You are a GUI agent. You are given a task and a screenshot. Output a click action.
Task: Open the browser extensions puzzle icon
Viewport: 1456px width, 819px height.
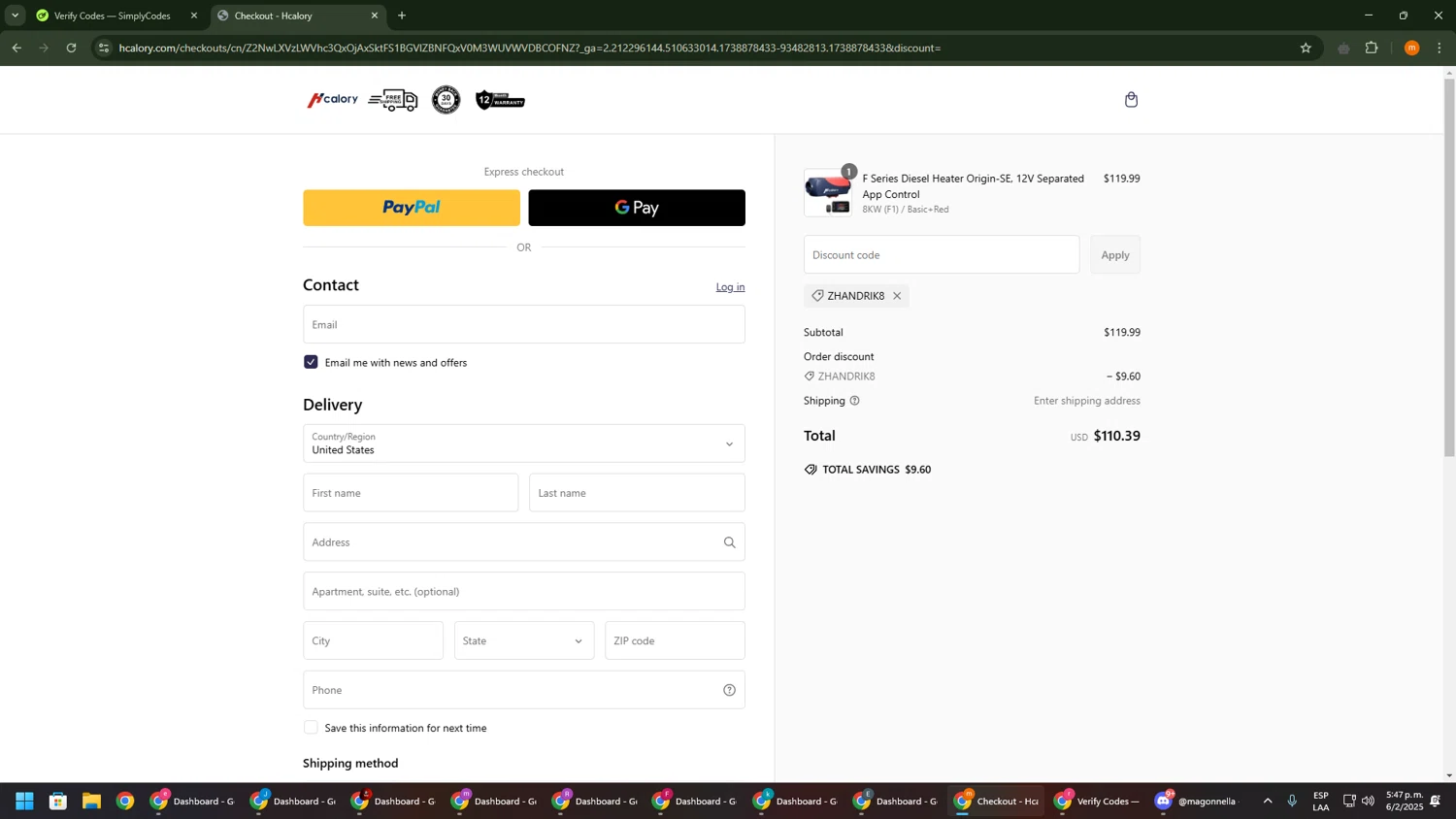(x=1372, y=48)
